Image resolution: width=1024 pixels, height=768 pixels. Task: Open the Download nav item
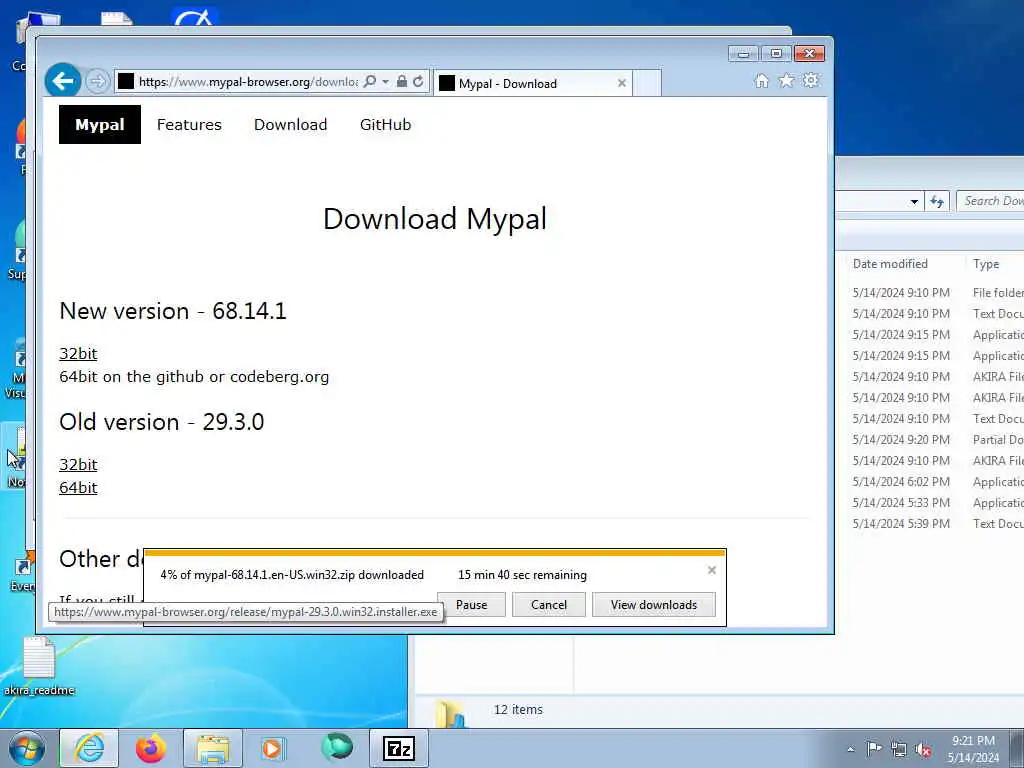pos(290,124)
